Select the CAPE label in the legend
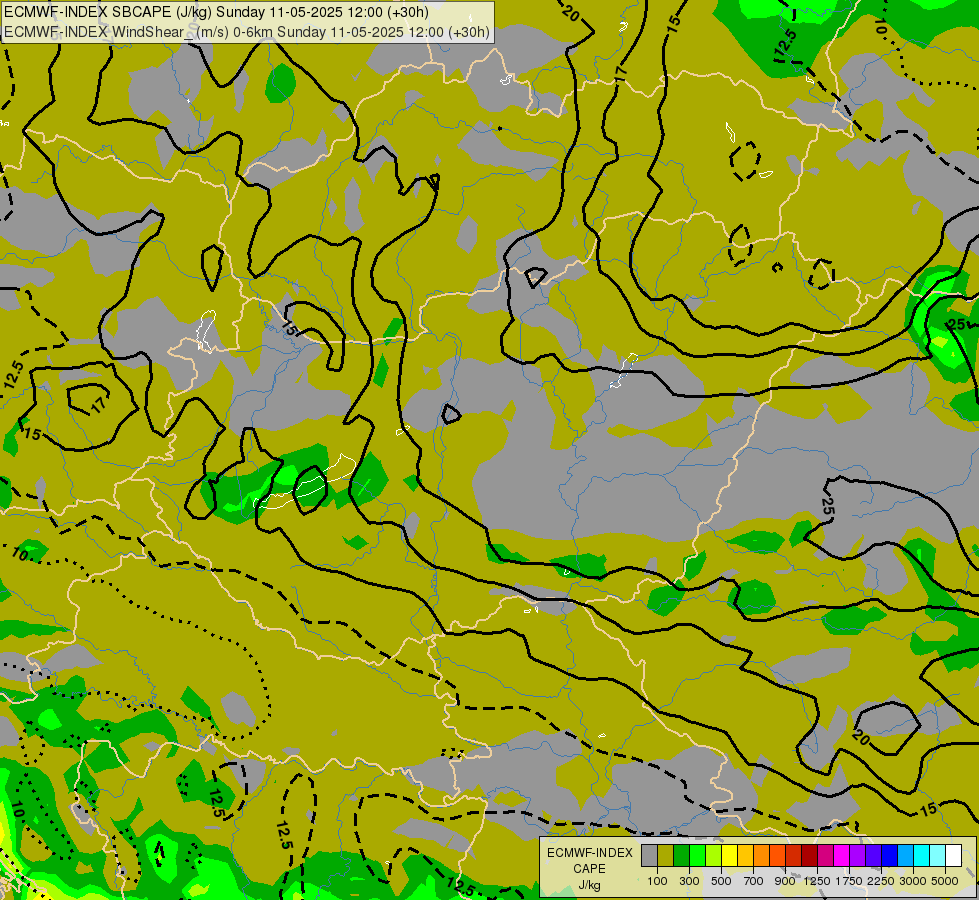The width and height of the screenshot is (979, 900). (x=589, y=869)
